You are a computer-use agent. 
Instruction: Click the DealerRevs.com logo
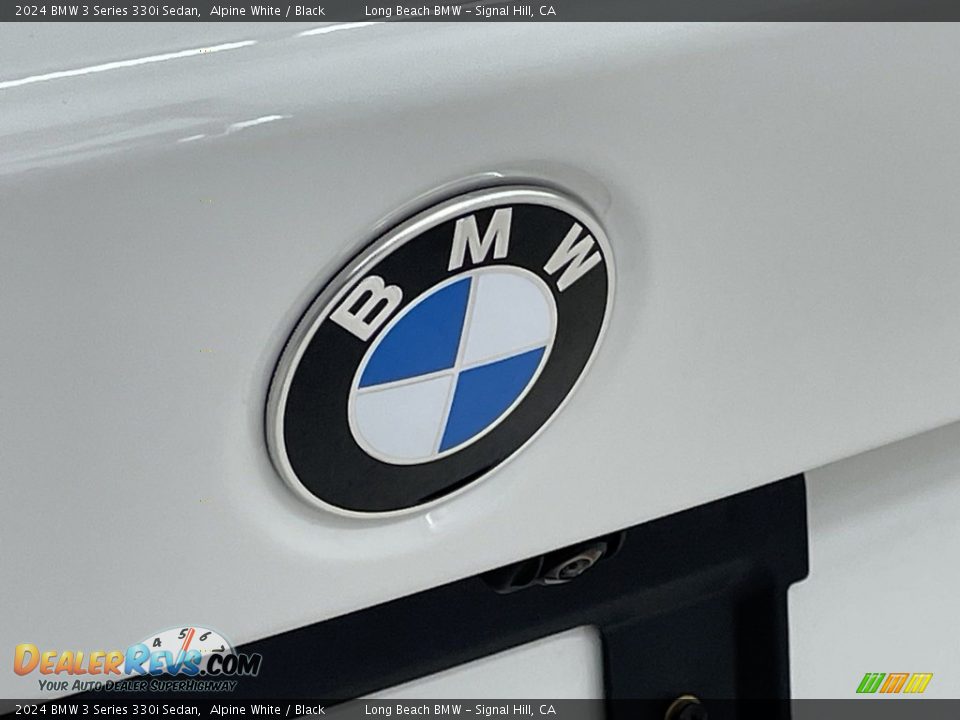pyautogui.click(x=138, y=660)
